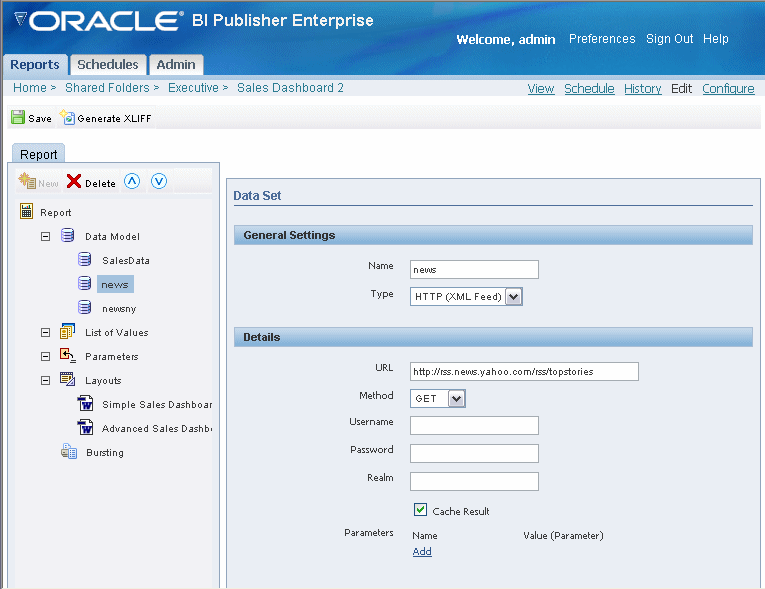Open Preferences

coord(602,39)
